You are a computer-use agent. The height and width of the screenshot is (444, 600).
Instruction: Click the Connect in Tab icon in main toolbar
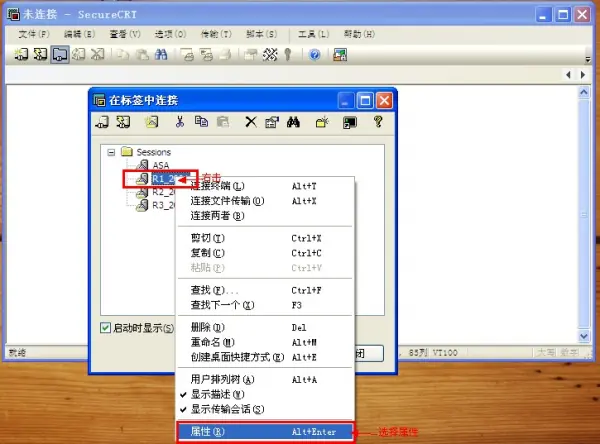coord(60,55)
